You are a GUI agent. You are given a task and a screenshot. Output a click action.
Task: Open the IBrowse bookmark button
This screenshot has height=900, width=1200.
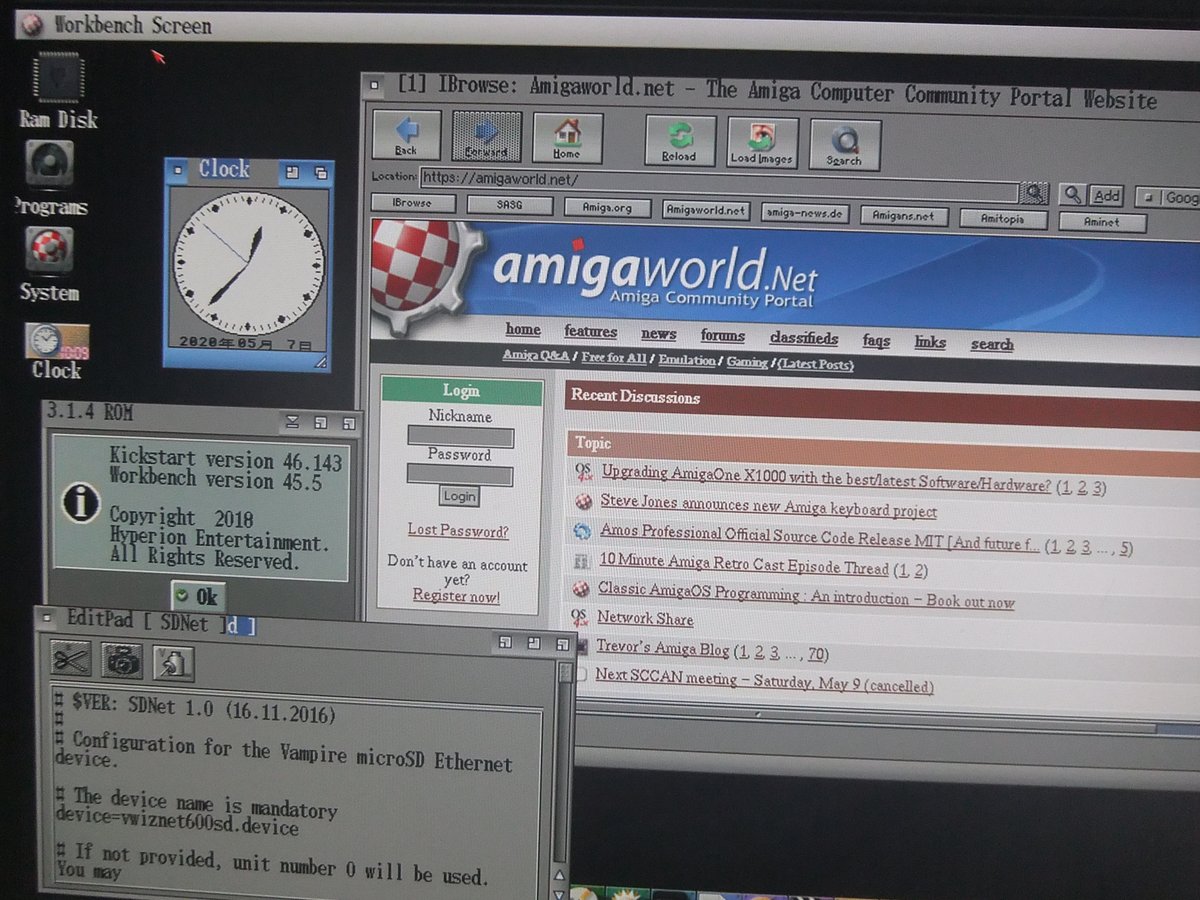(413, 203)
